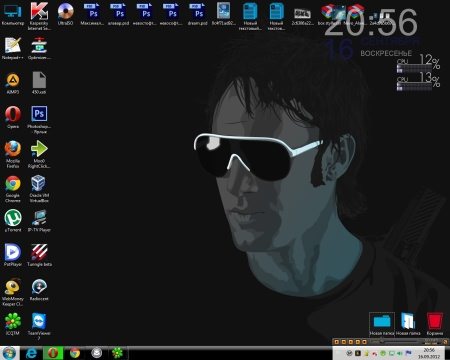This screenshot has width=450, height=360.
Task: Open the Computer desktop icon
Action: (13, 14)
